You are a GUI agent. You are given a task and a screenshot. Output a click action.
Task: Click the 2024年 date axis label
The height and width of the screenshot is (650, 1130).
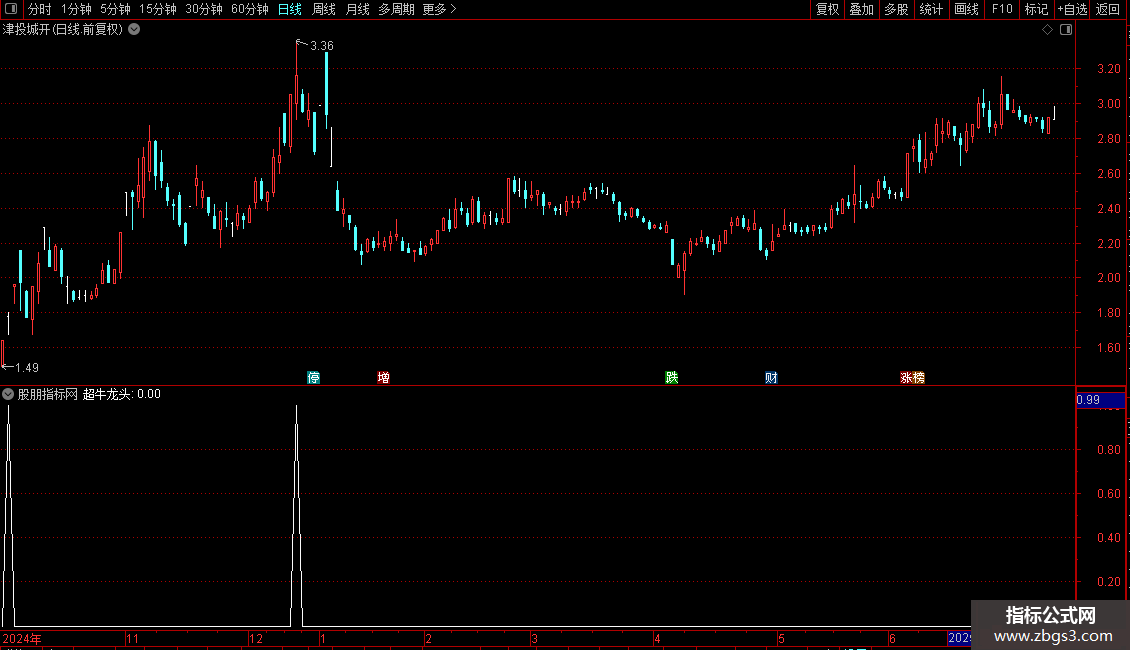tap(22, 638)
